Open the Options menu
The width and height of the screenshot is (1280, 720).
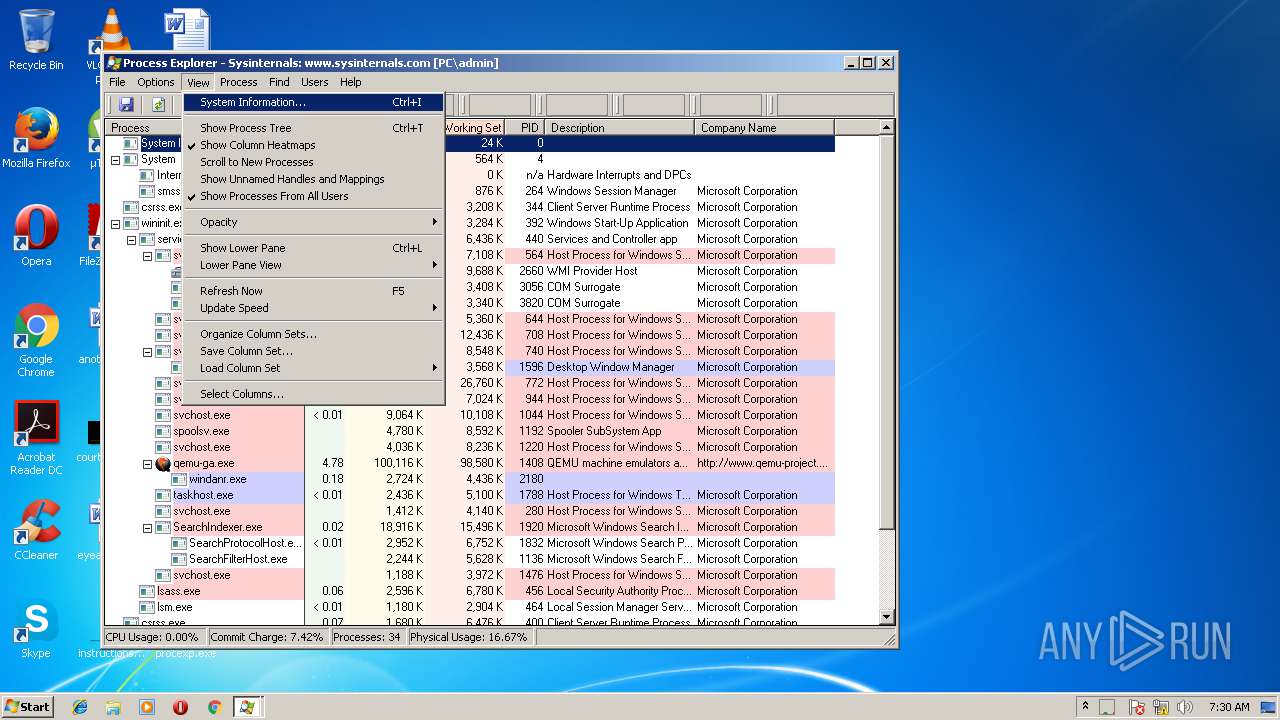click(x=156, y=82)
